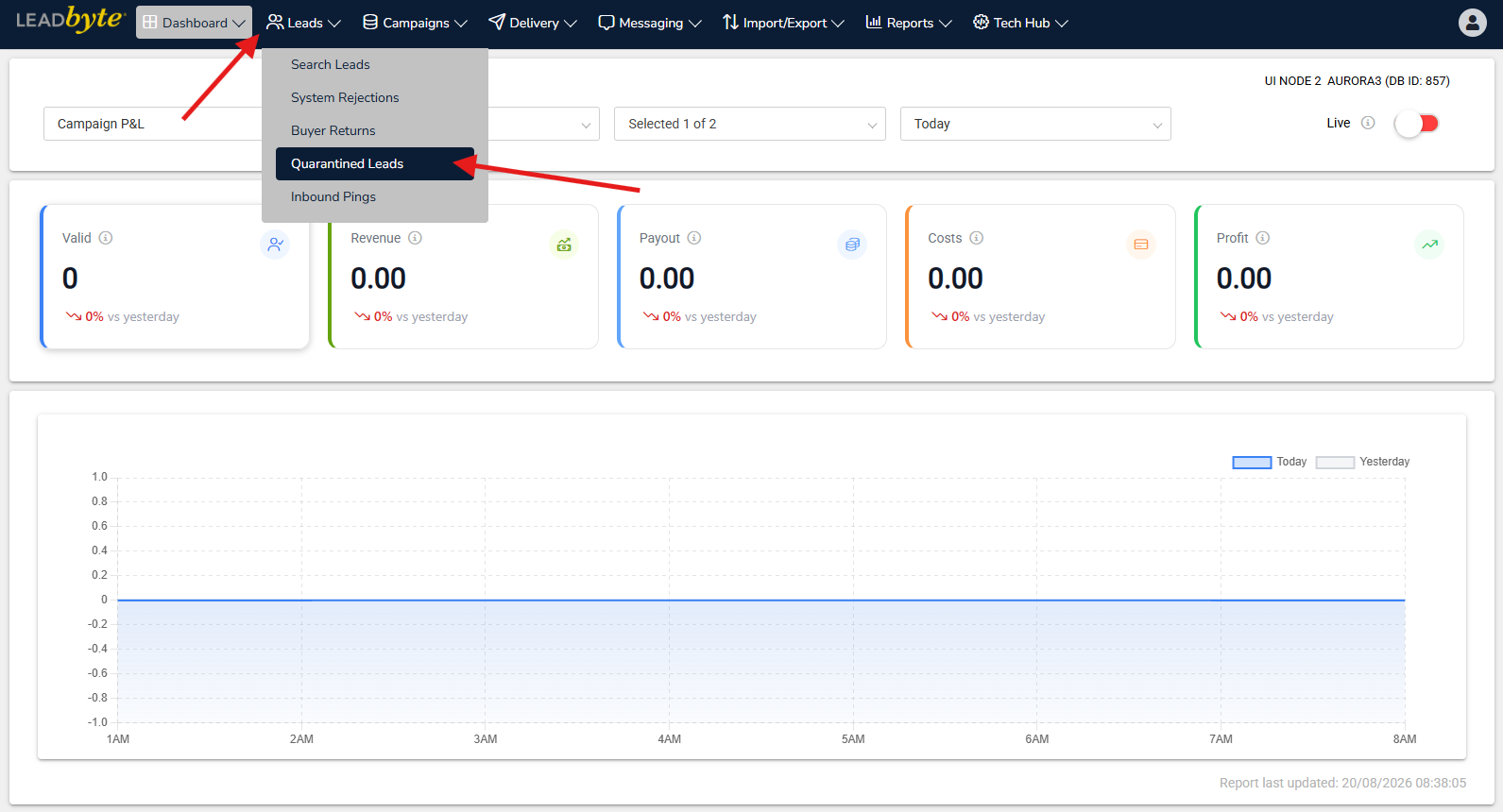The image size is (1503, 812).
Task: Click the Report last updated timestamp
Action: [x=1342, y=783]
